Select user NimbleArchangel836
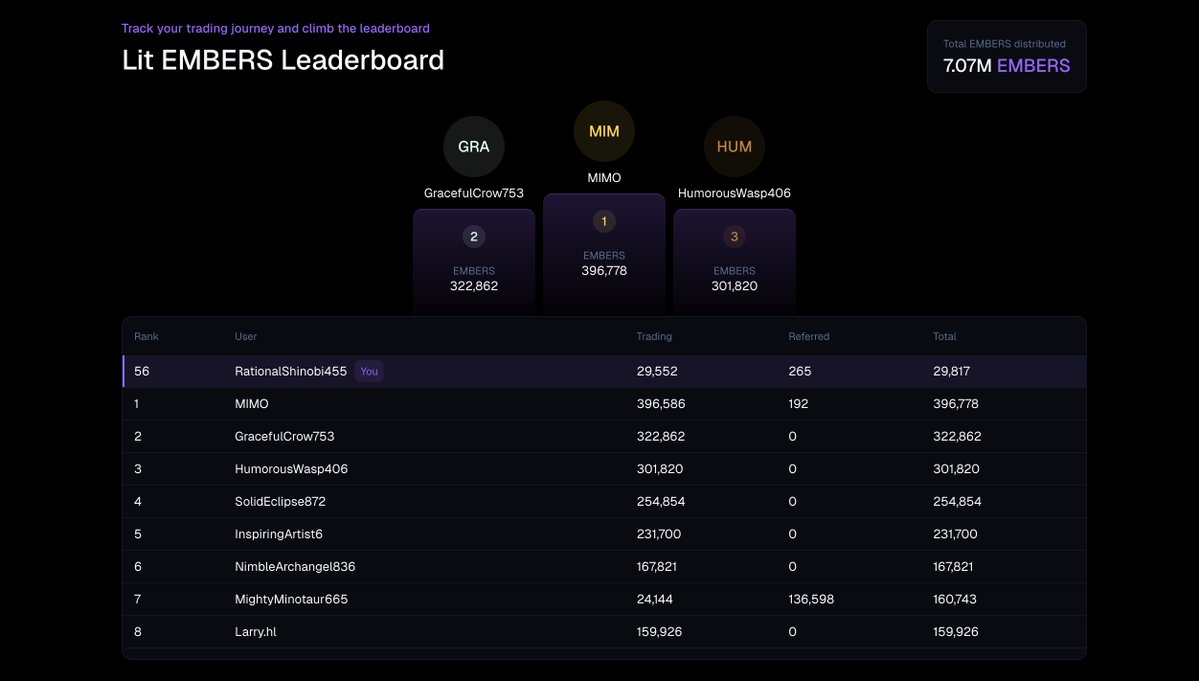 point(295,567)
